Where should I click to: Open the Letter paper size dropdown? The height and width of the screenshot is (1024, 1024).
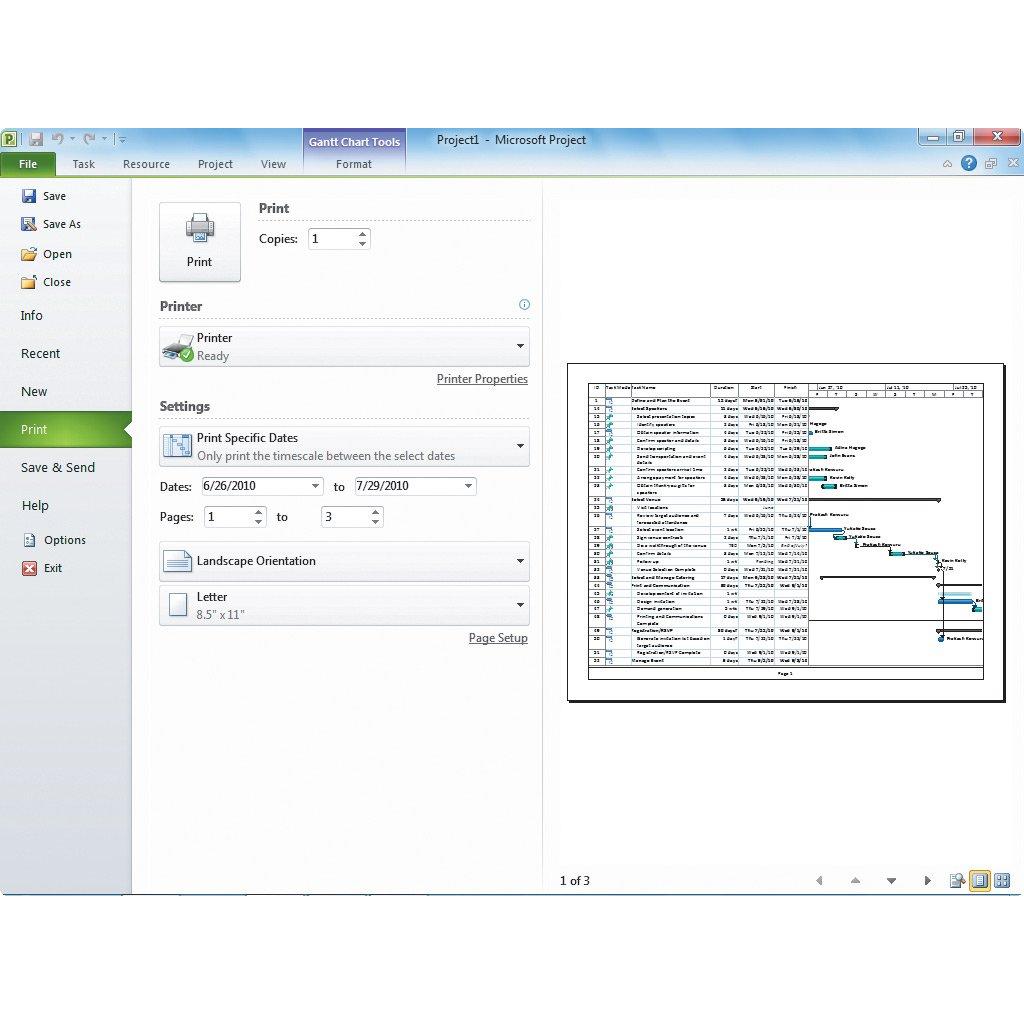click(x=344, y=605)
